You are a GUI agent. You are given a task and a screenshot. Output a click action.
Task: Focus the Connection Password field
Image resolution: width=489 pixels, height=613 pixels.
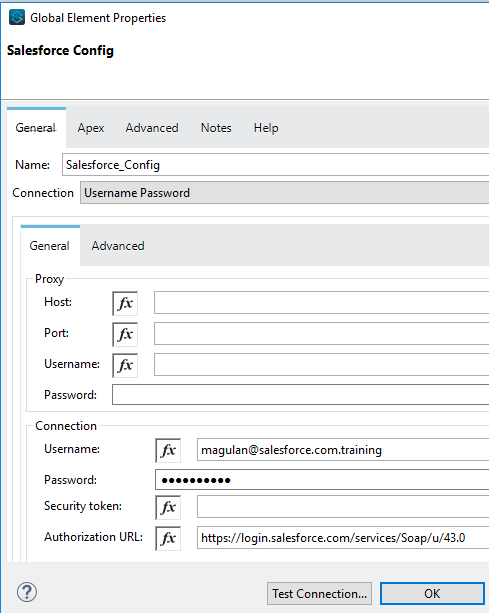tap(322, 479)
